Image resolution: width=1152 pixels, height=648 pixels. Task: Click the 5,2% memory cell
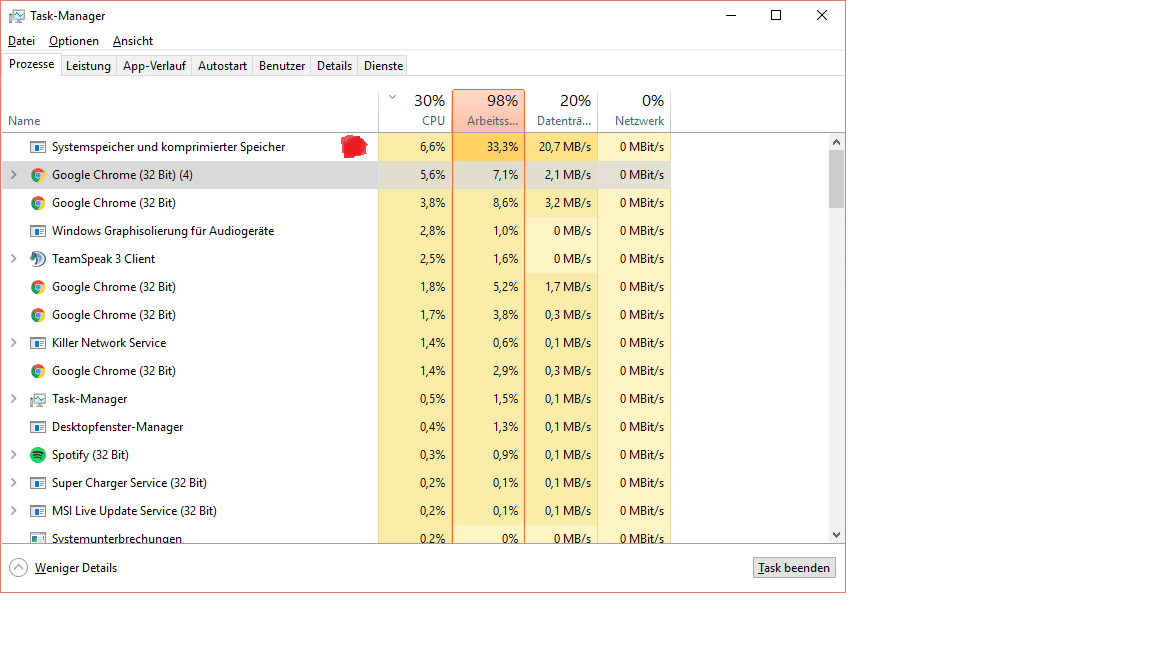coord(489,287)
